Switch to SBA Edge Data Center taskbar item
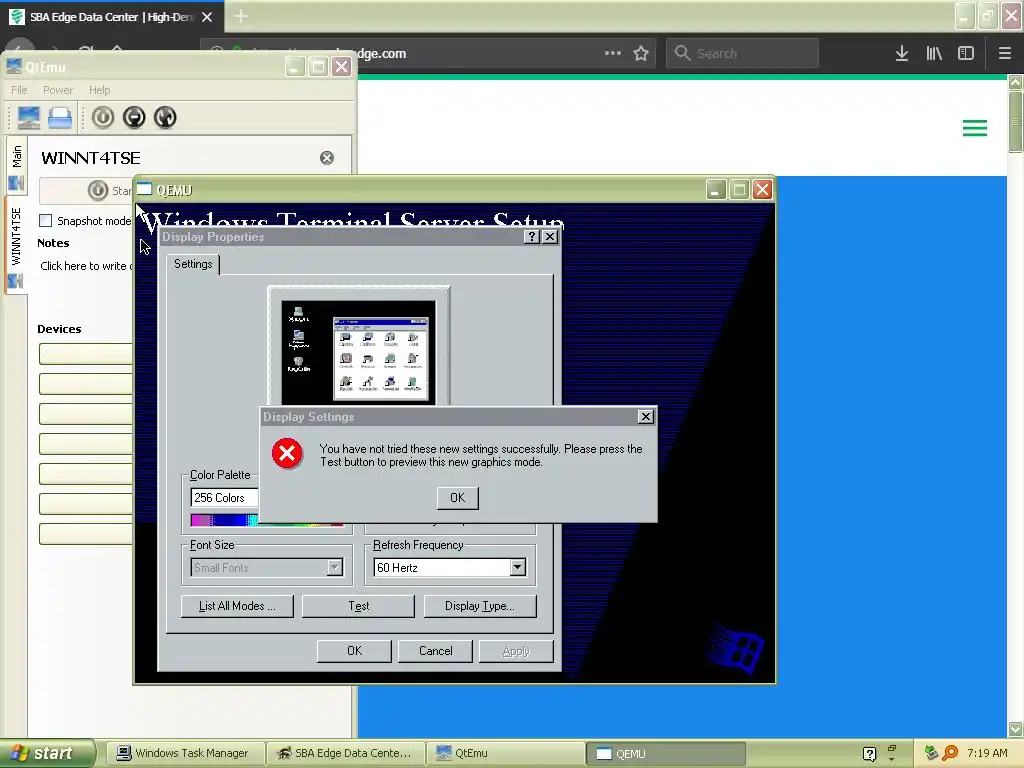1024x768 pixels. tap(345, 753)
